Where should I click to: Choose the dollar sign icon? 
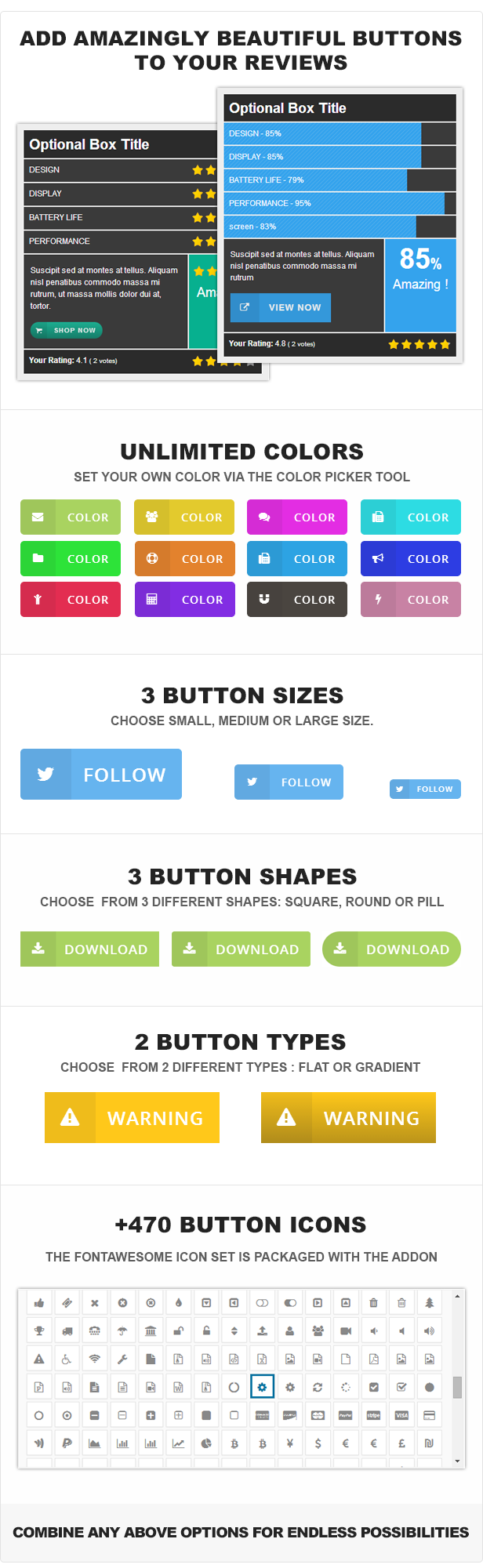click(x=318, y=1443)
